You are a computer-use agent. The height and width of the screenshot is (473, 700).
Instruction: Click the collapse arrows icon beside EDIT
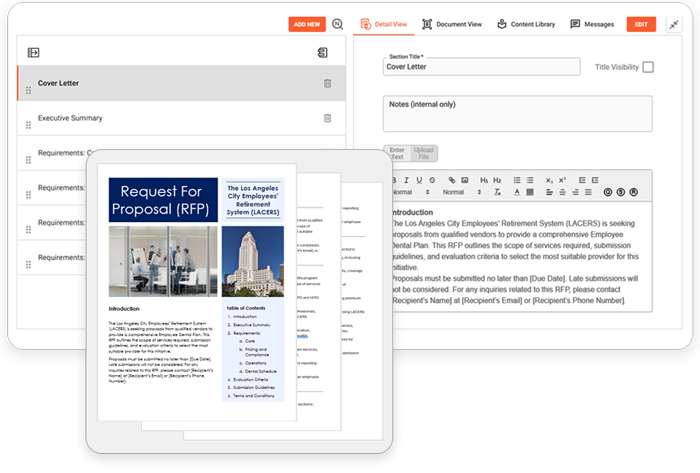click(x=674, y=25)
